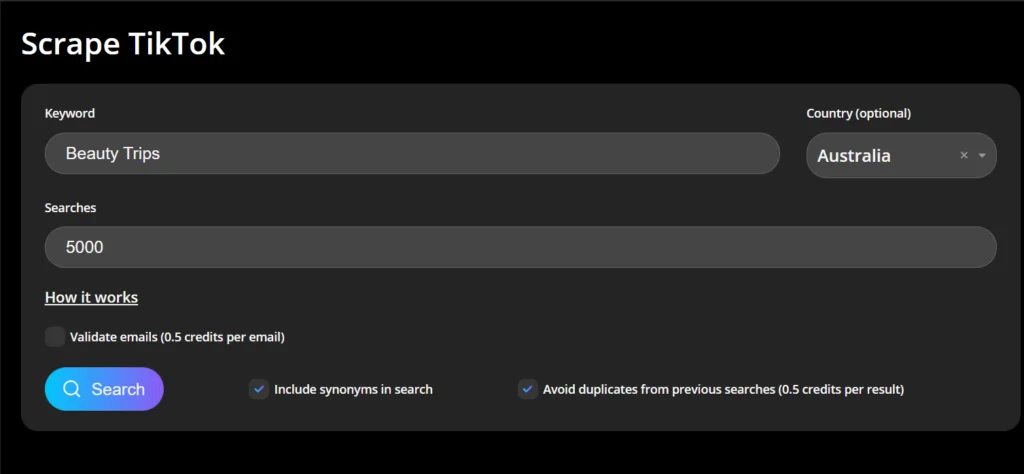Click the "Keyword" field label
This screenshot has height=474, width=1024.
pos(70,113)
